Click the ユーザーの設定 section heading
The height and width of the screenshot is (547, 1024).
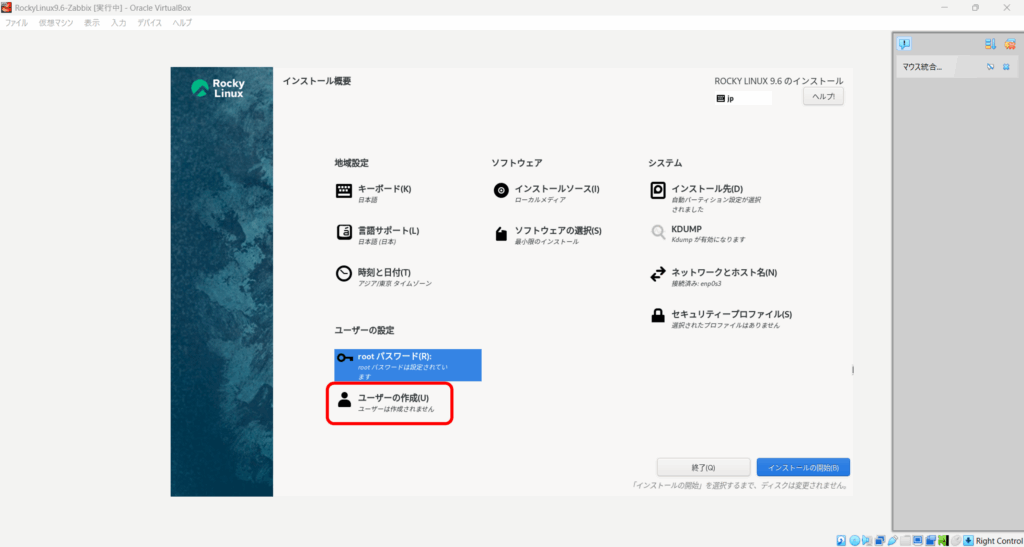tap(364, 330)
